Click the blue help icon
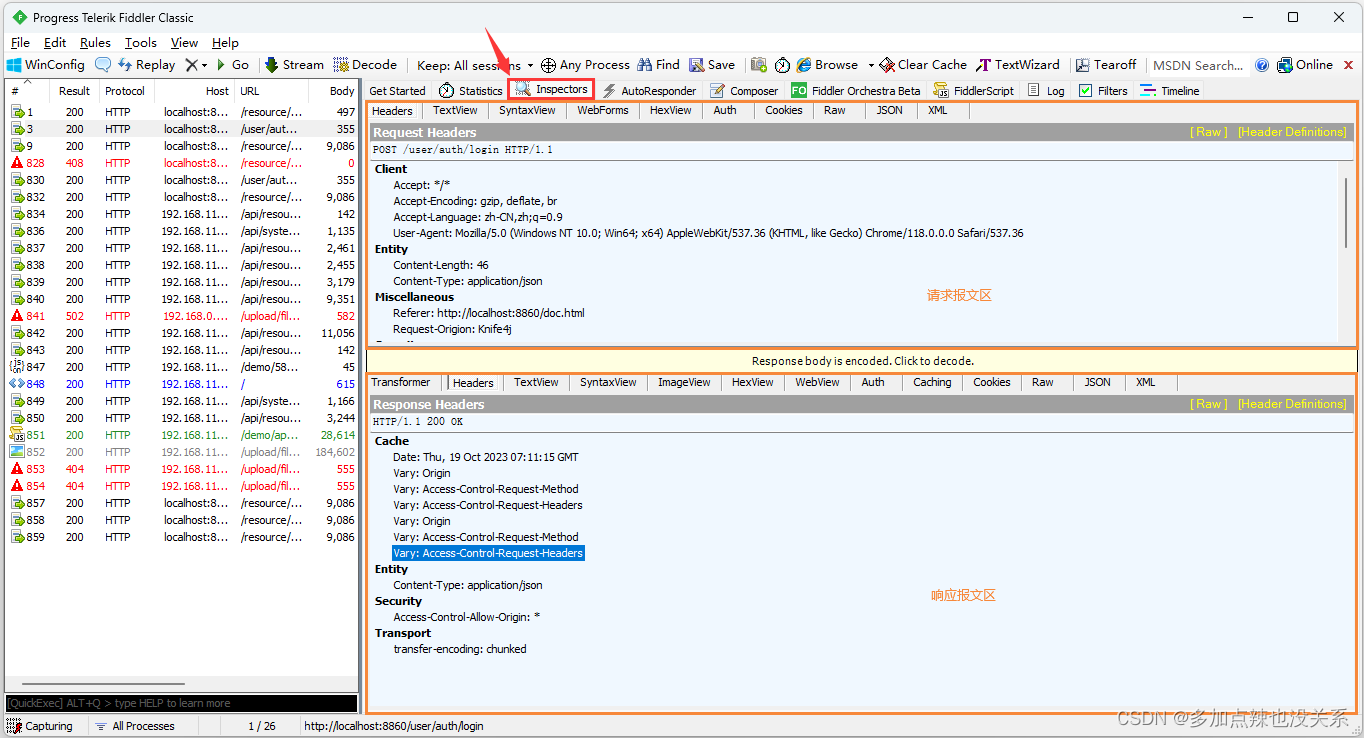 (x=1262, y=65)
